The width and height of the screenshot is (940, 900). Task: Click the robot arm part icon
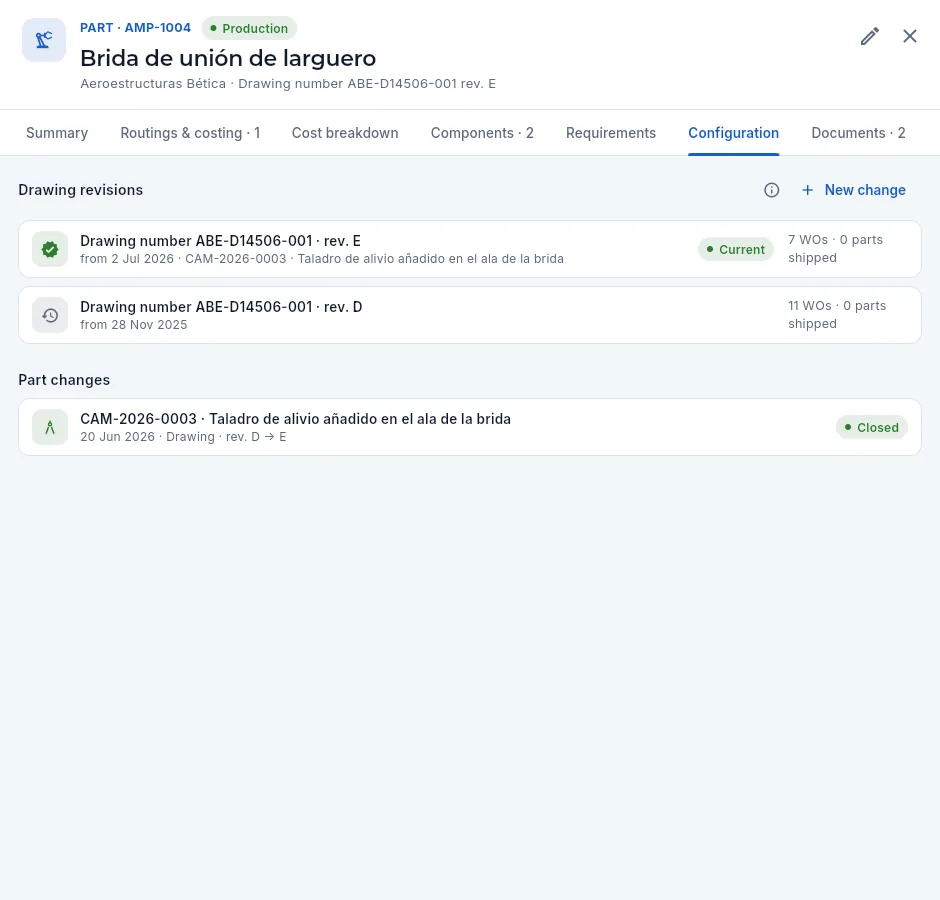(x=44, y=40)
